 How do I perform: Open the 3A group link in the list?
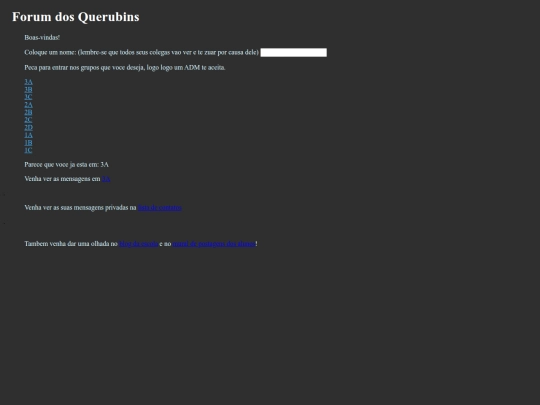pos(28,82)
